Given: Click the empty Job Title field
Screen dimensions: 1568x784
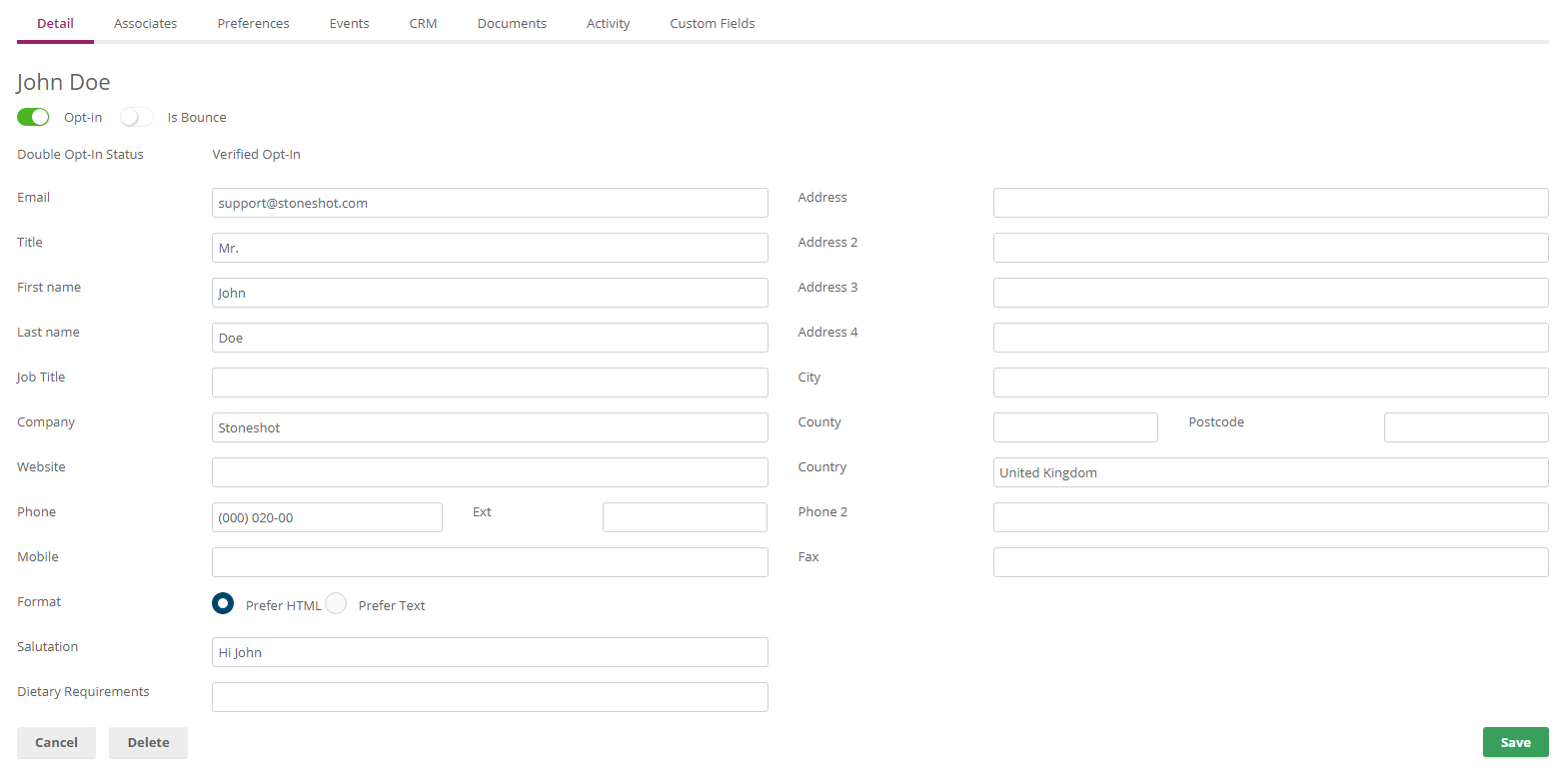Looking at the screenshot, I should tap(490, 383).
